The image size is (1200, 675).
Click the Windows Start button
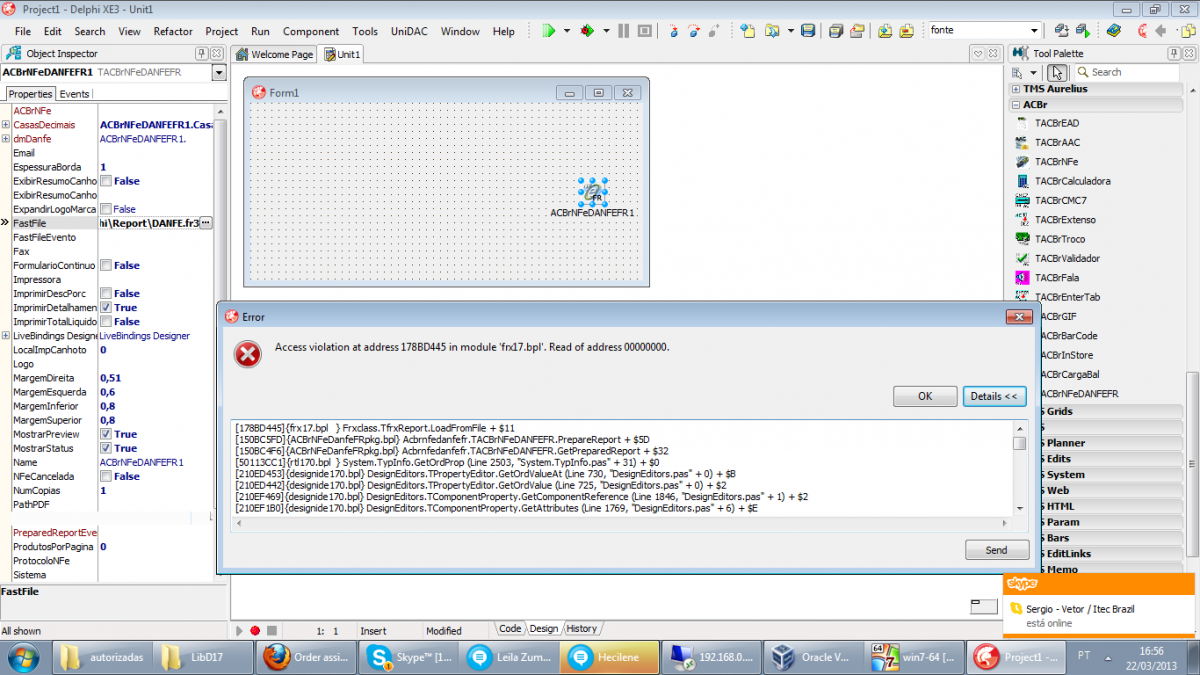click(x=22, y=657)
